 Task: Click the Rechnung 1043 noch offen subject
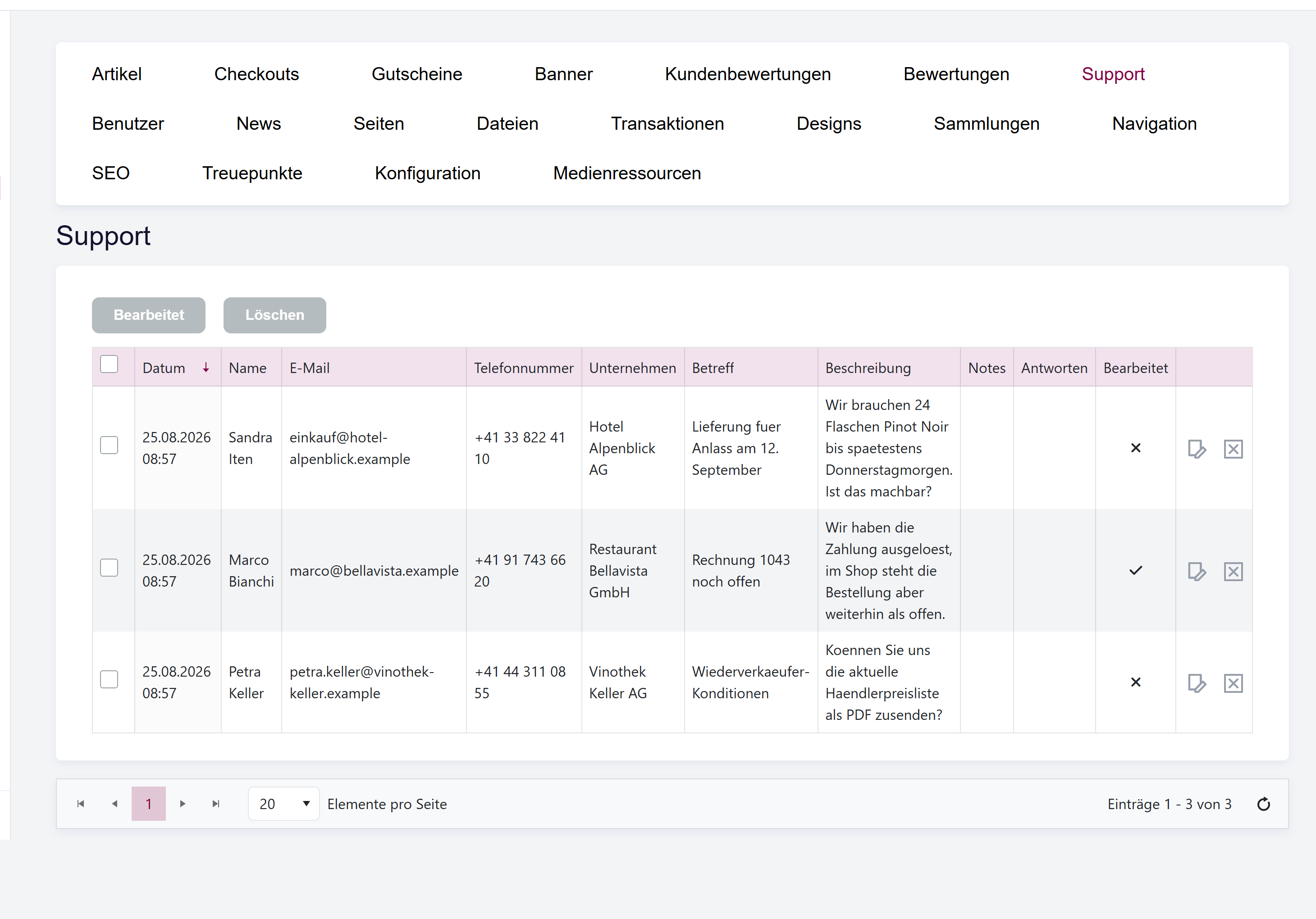point(741,571)
